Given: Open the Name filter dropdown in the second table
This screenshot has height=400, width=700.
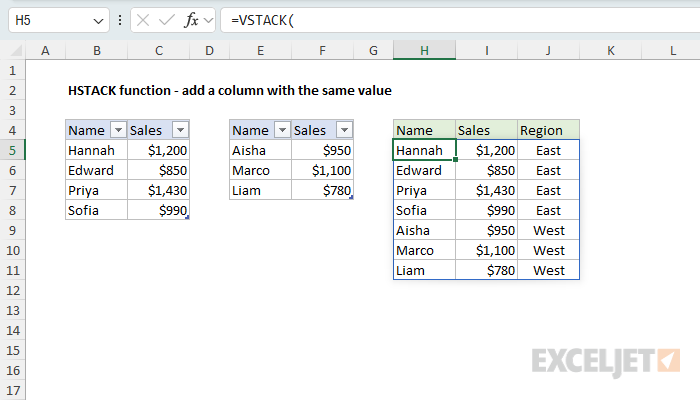Looking at the screenshot, I should [x=282, y=130].
